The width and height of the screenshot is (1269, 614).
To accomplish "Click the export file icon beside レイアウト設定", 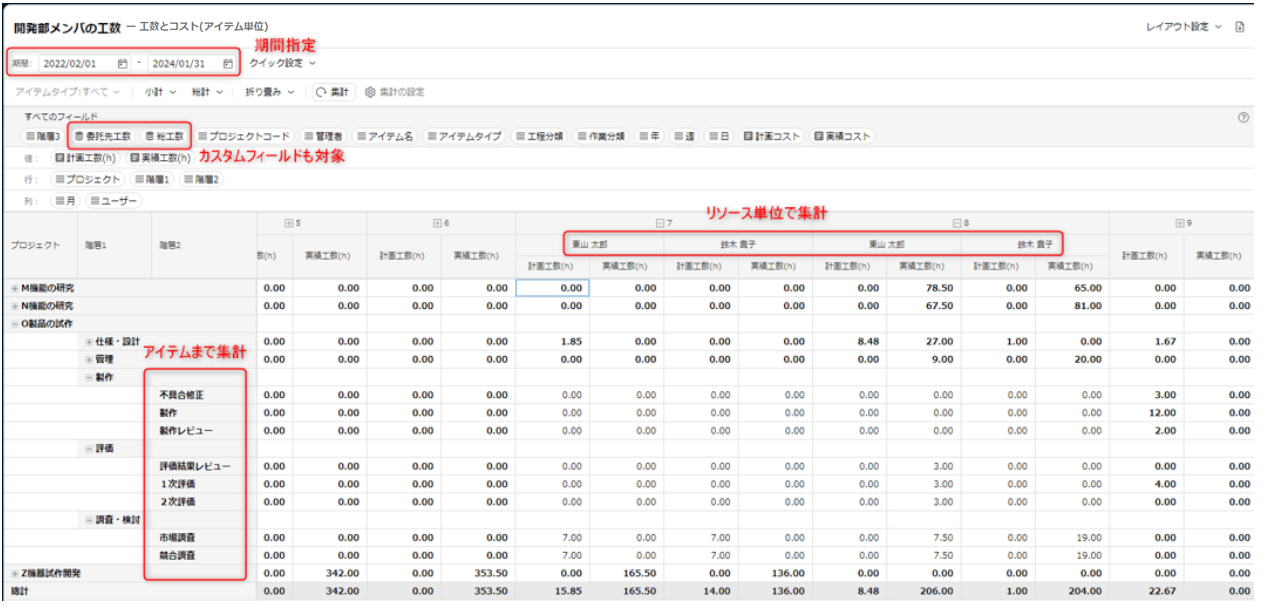I will (1240, 27).
